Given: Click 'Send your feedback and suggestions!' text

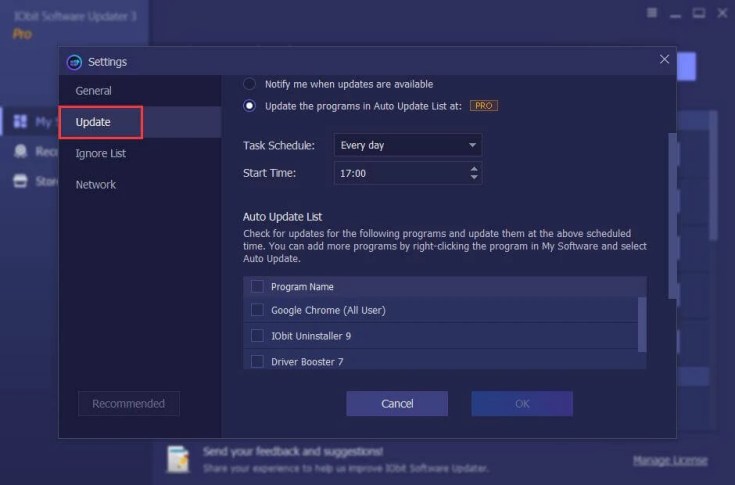Looking at the screenshot, I should coord(293,452).
